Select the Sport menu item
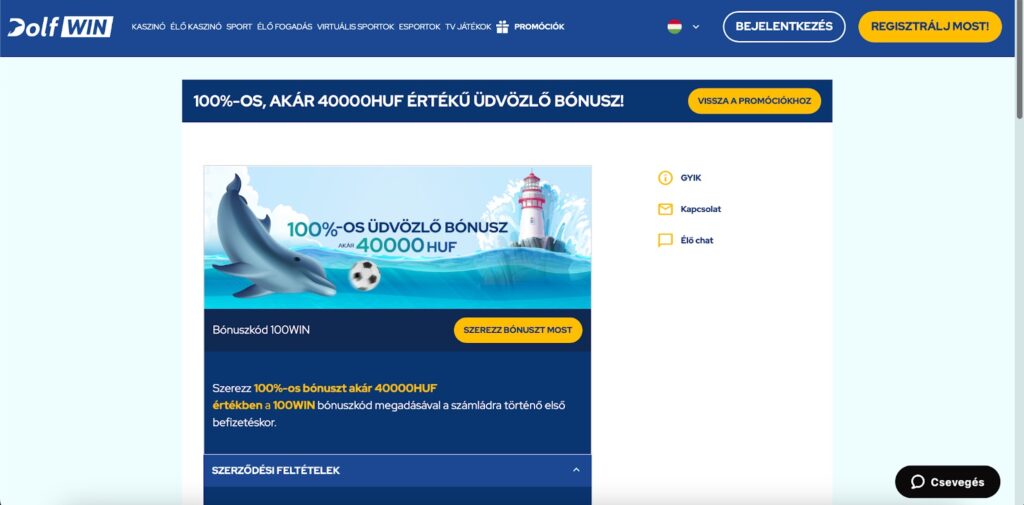The width and height of the screenshot is (1024, 505). [239, 27]
